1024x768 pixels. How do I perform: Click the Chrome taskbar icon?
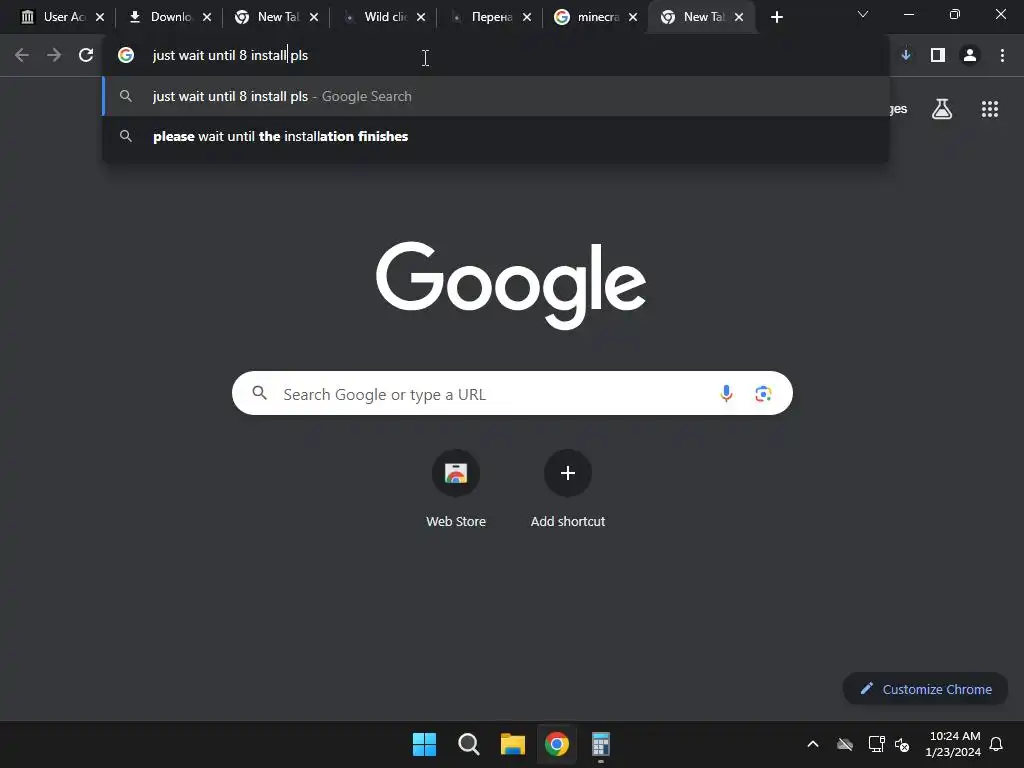(556, 744)
